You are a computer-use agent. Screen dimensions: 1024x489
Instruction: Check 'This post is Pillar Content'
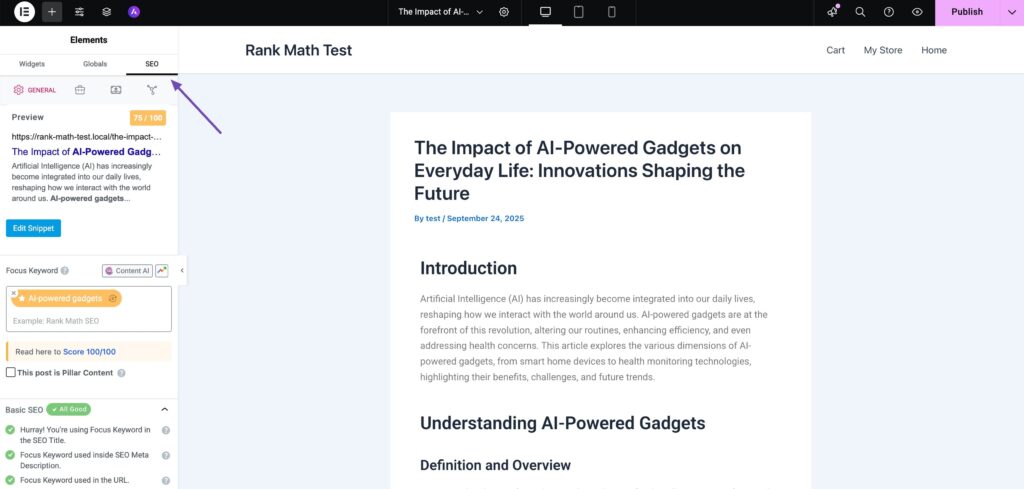[x=11, y=373]
